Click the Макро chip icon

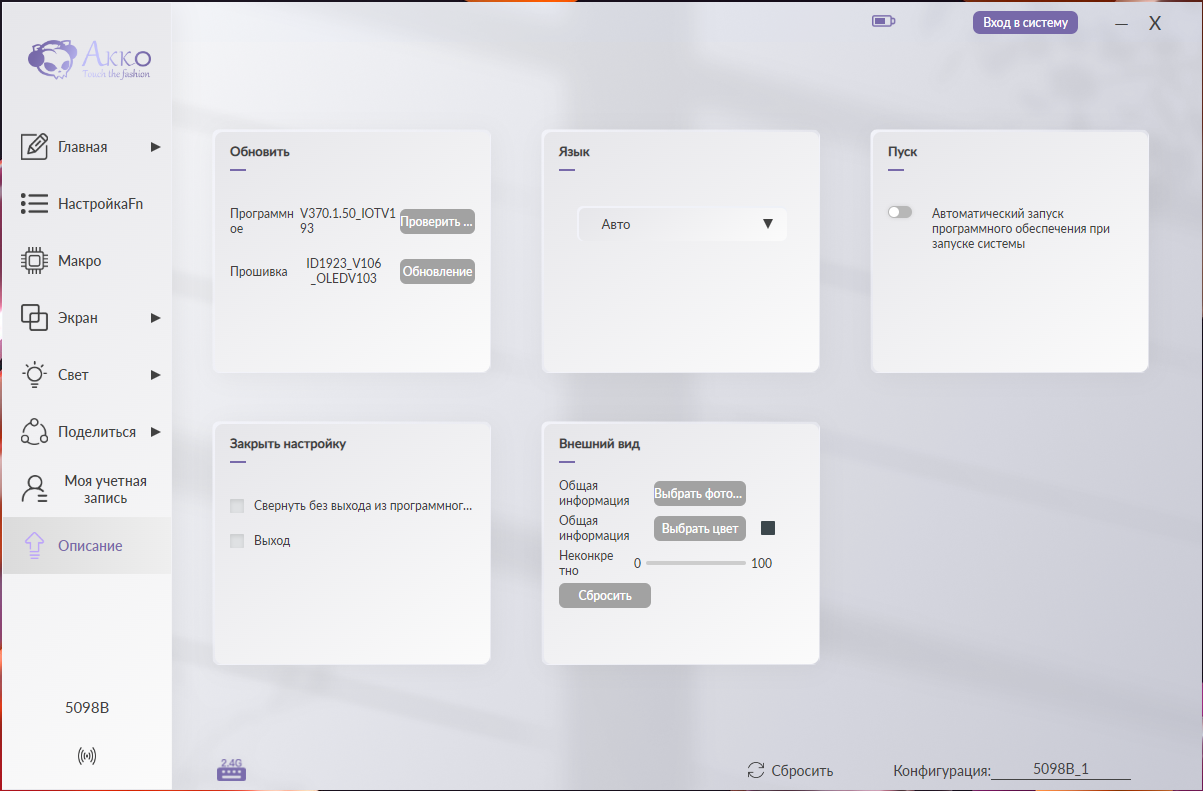35,261
